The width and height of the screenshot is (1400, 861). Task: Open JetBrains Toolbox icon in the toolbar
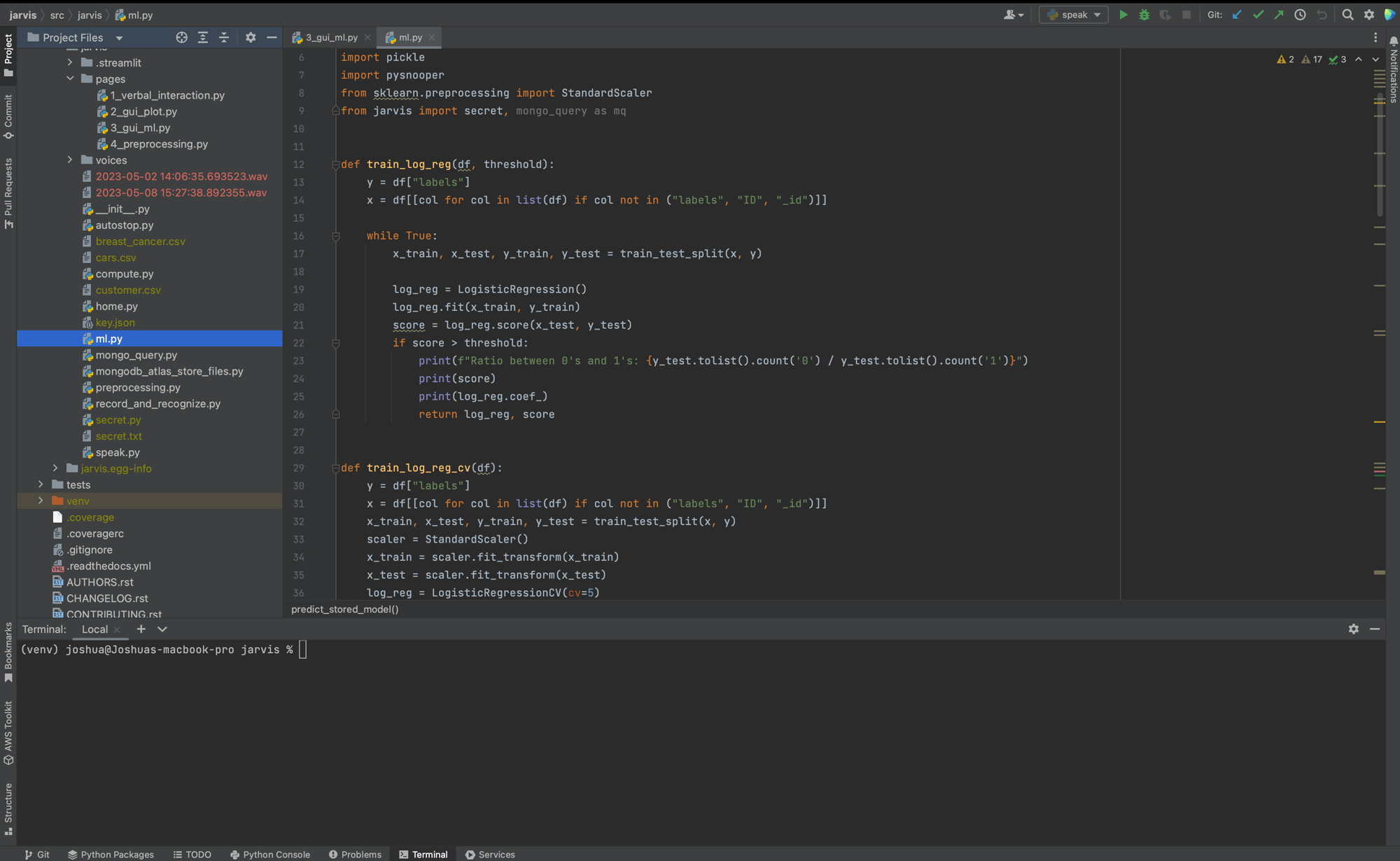coord(1390,15)
